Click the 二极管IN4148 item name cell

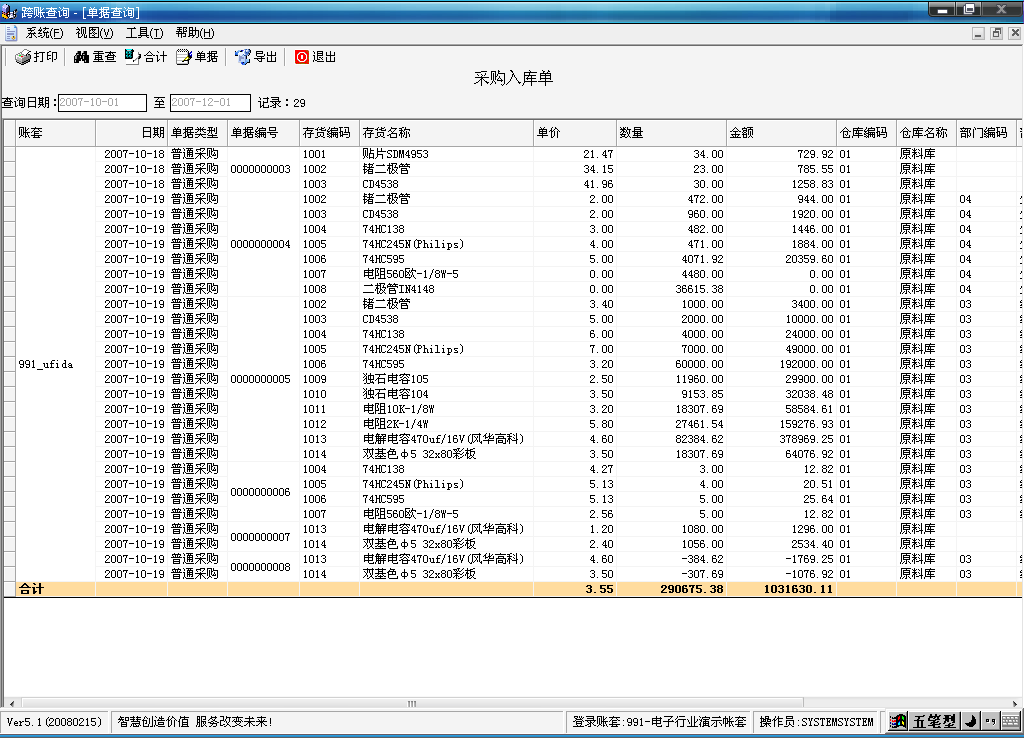446,289
